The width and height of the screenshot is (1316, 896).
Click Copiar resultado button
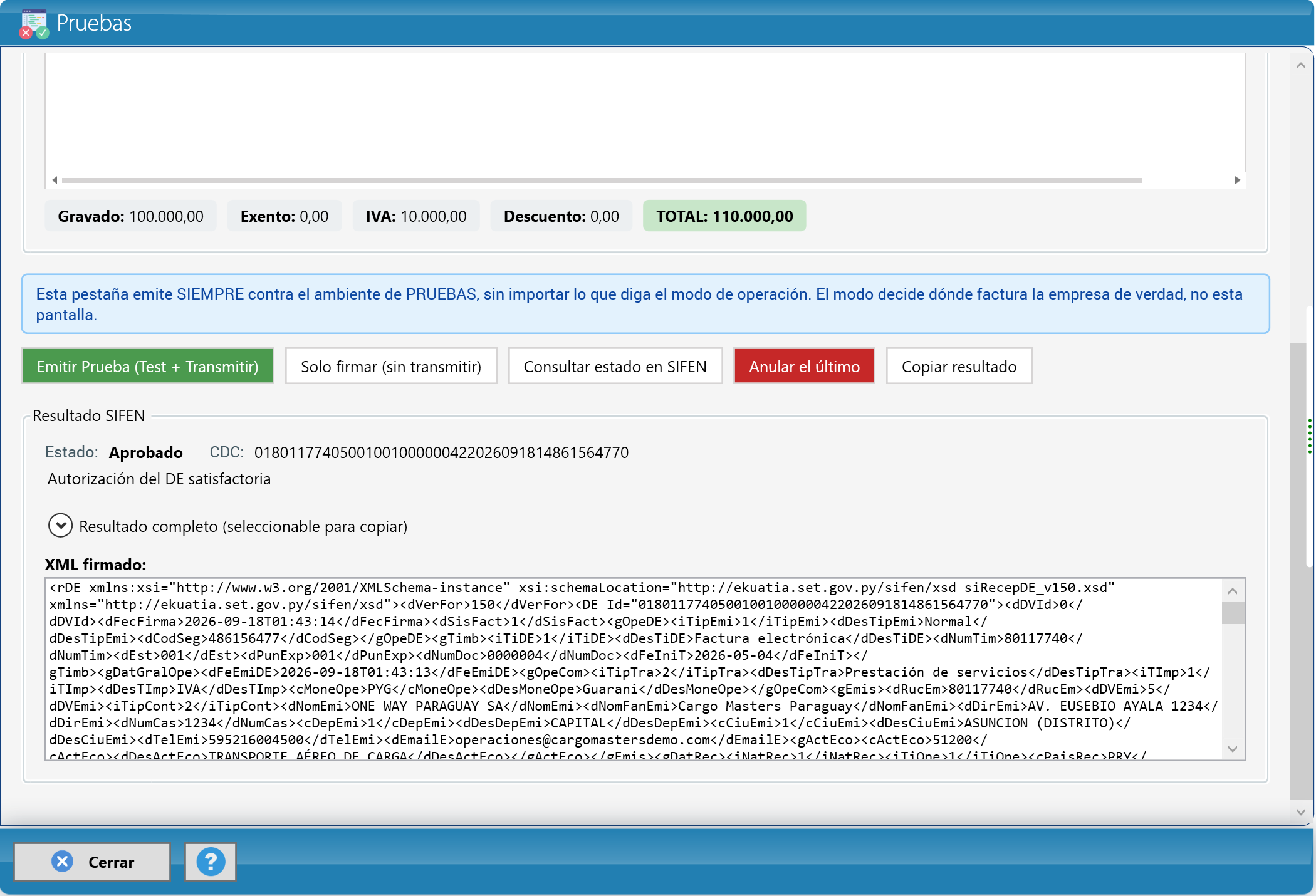[x=959, y=366]
